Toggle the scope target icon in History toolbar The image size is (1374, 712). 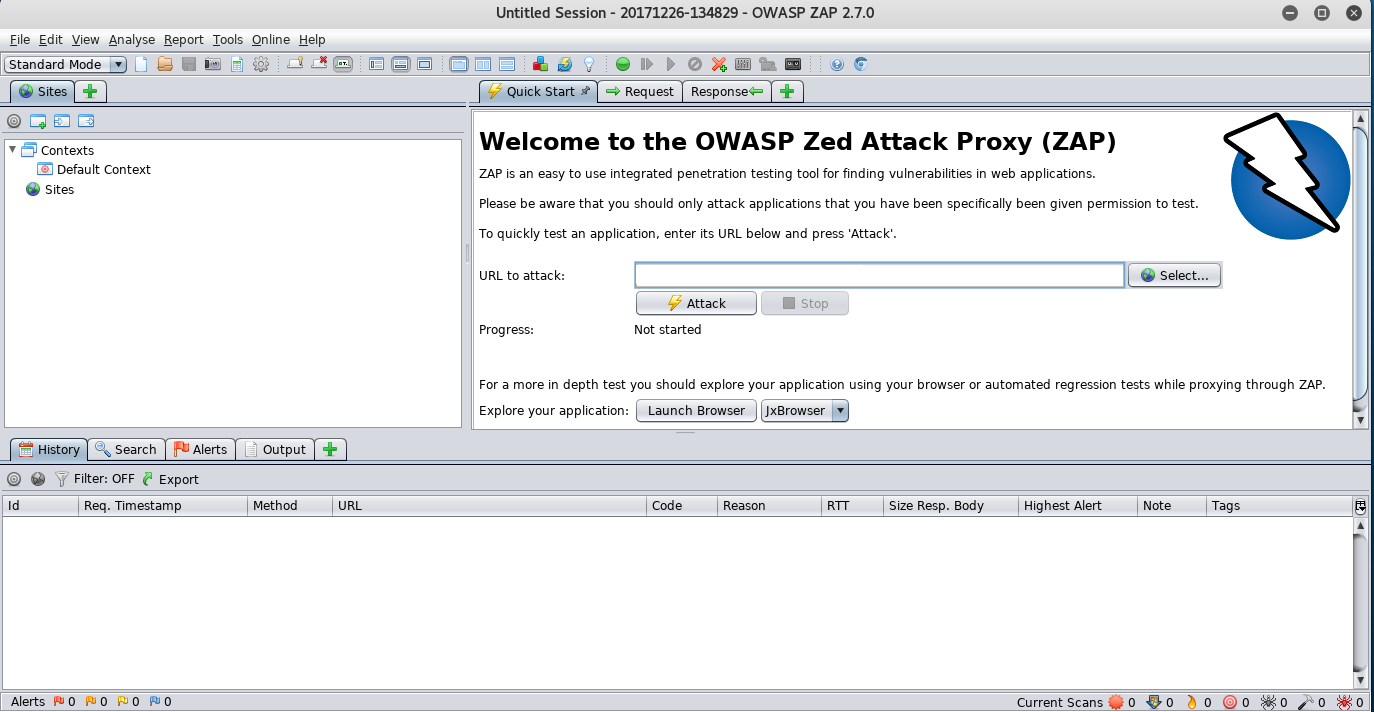click(x=14, y=479)
